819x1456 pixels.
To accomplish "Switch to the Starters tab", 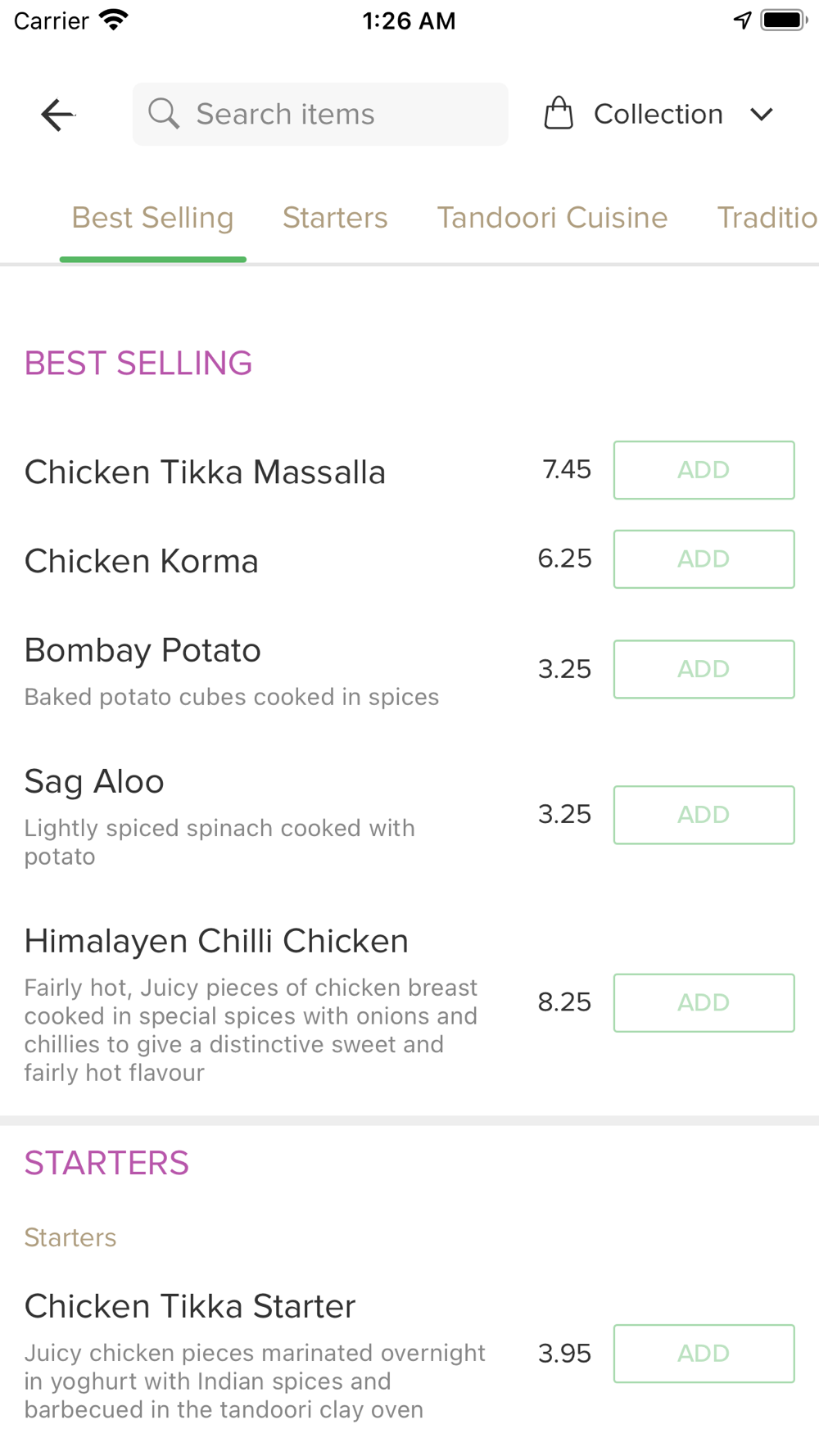I will [335, 218].
